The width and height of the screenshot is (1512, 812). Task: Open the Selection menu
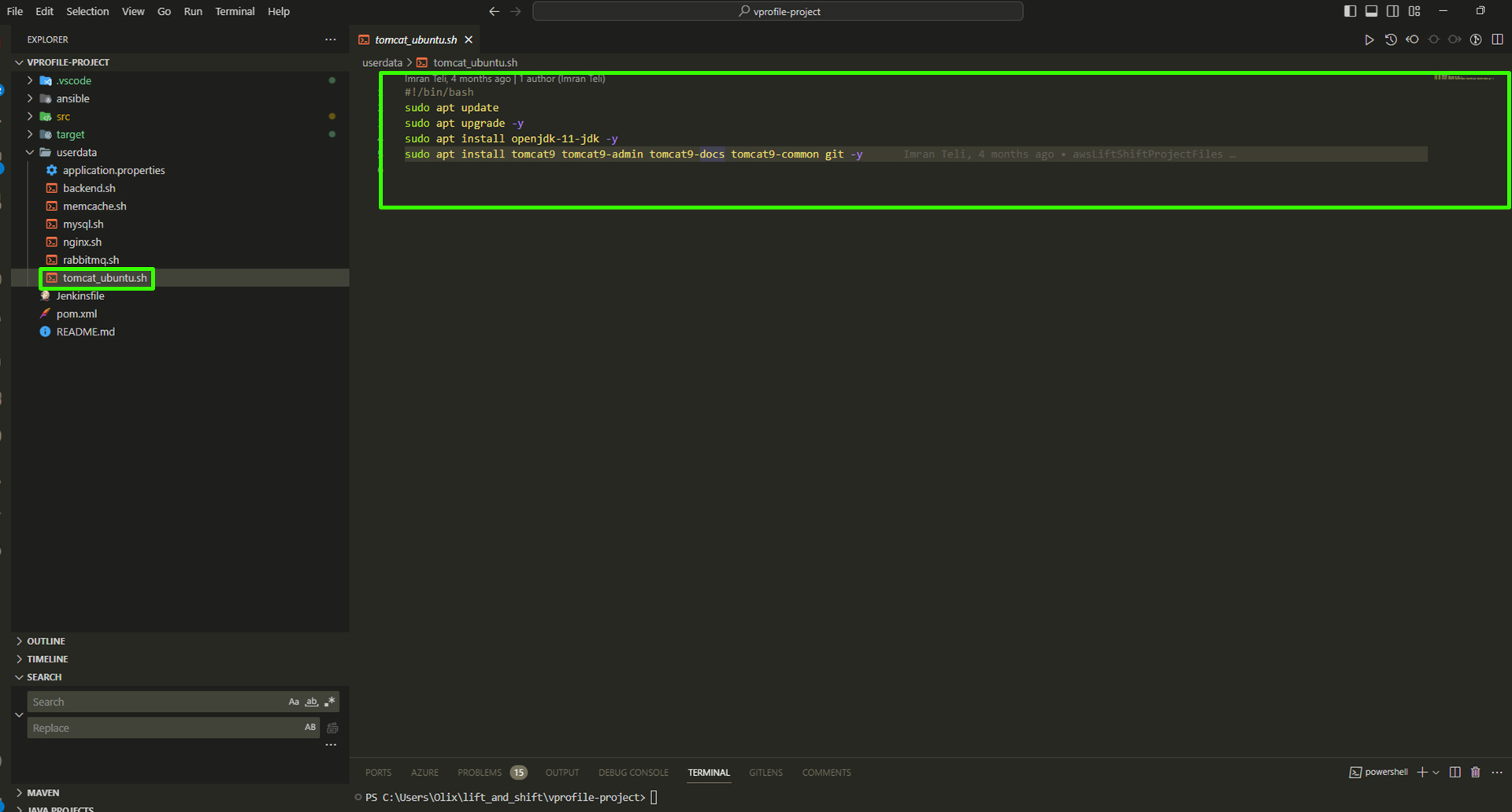(x=87, y=11)
